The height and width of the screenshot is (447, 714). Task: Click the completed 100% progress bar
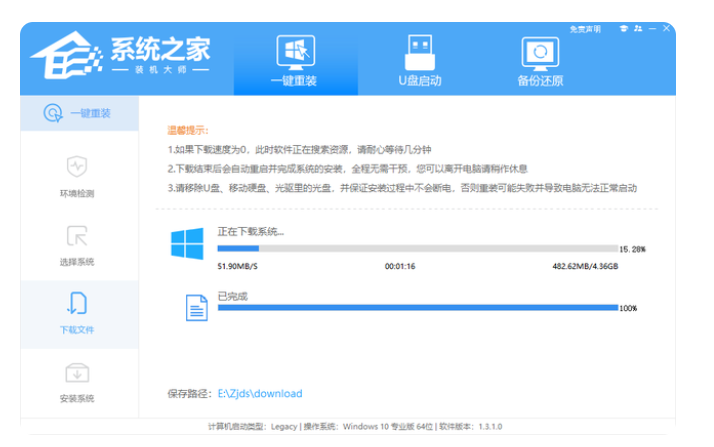click(x=417, y=307)
